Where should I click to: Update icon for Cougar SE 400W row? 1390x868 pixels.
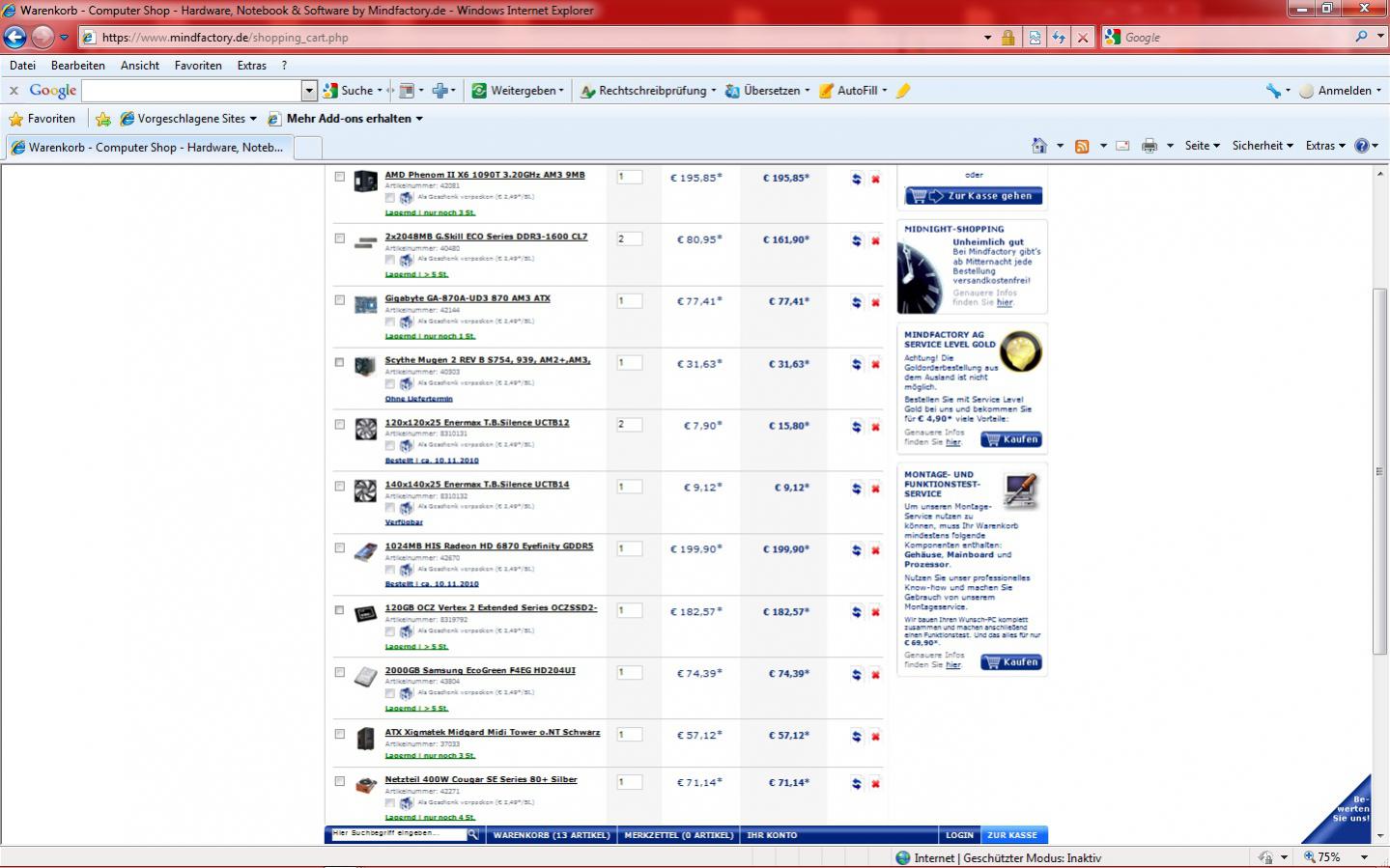pos(856,784)
